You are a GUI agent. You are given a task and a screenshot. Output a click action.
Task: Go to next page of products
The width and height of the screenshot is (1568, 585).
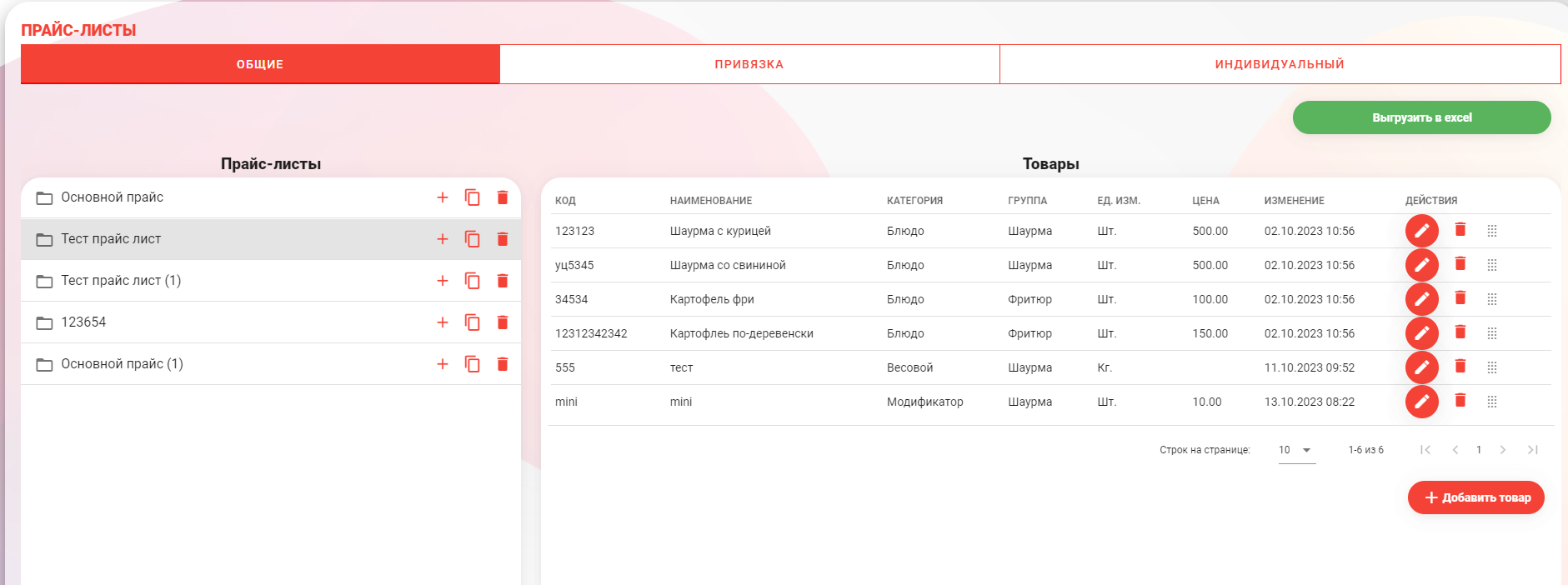(1503, 450)
